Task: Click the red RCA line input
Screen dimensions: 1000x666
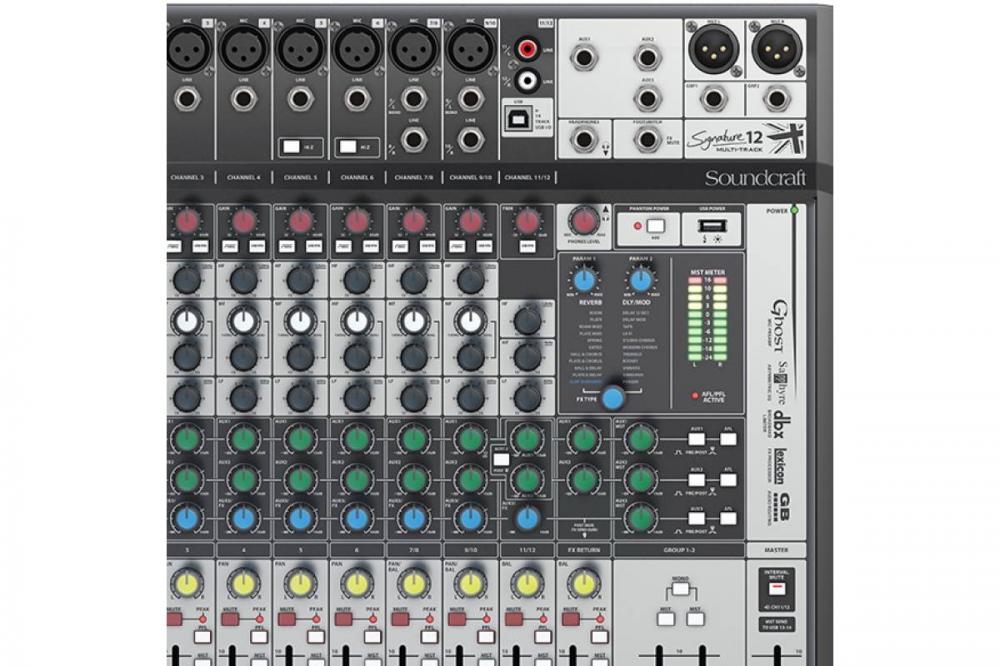Action: coord(526,46)
